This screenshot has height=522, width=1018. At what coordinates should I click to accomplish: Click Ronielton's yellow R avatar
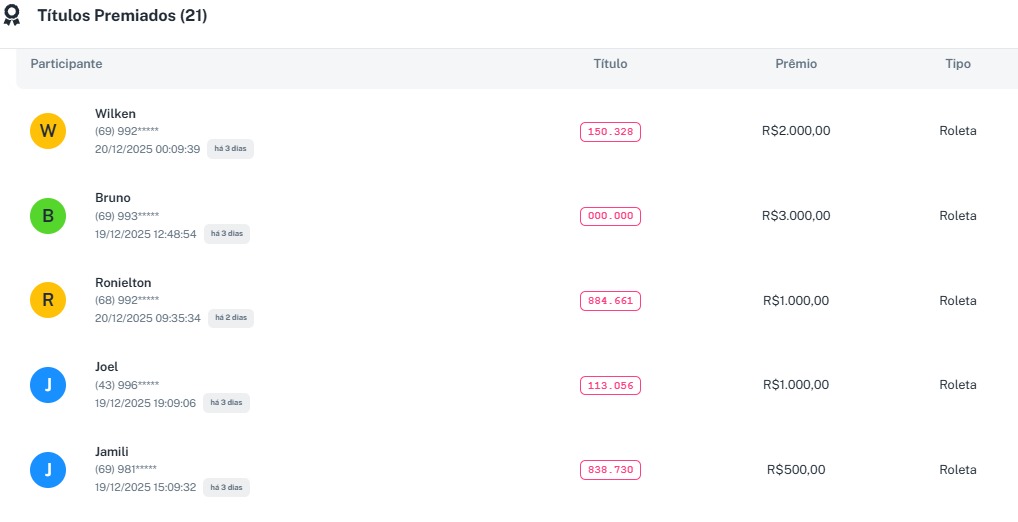click(48, 300)
